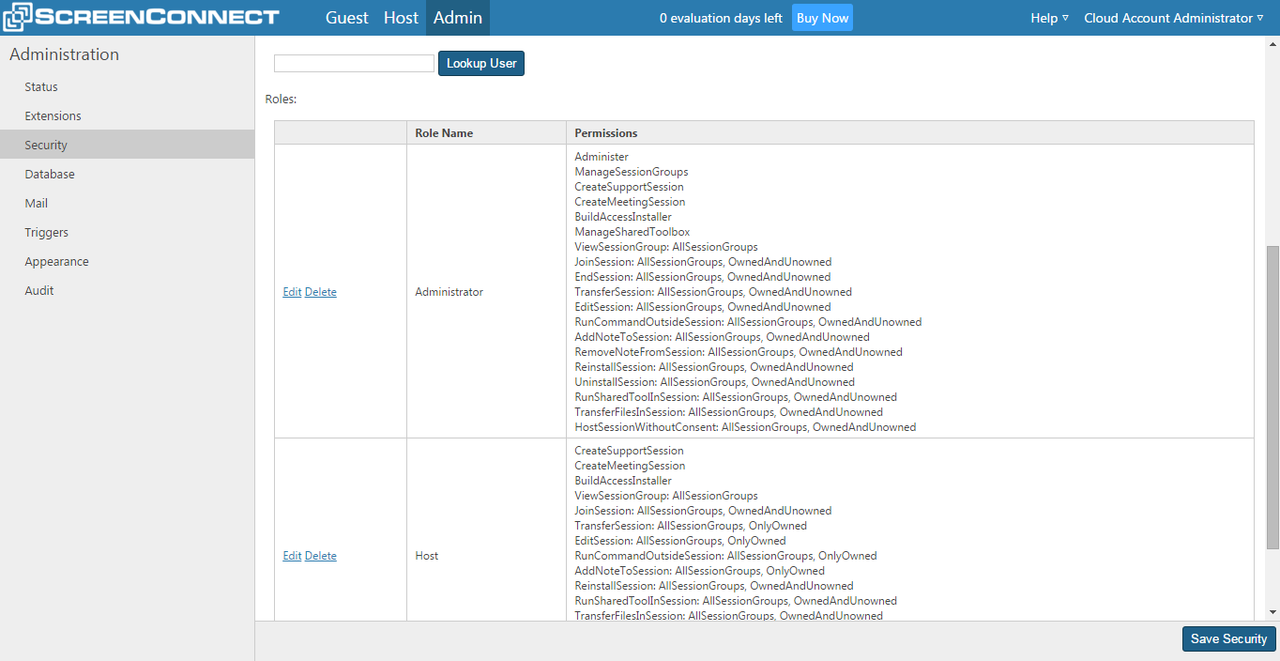
Task: Open the Mail settings
Action: pos(35,203)
